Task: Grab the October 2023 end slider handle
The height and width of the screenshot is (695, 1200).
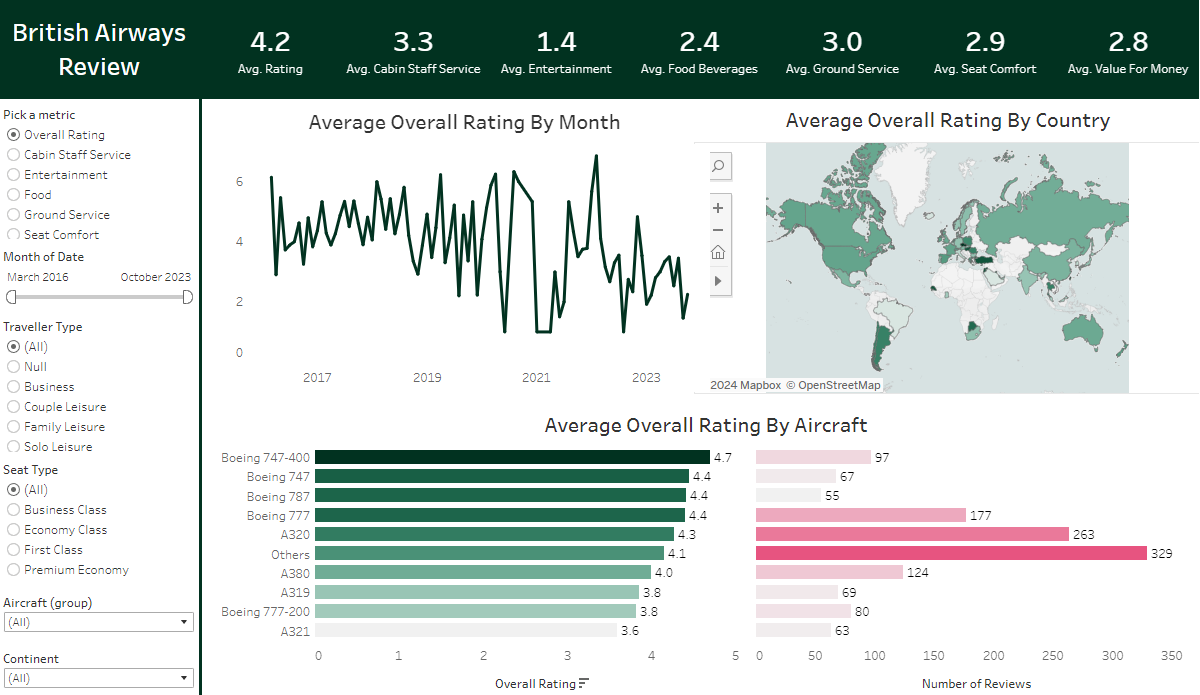Action: [x=187, y=297]
